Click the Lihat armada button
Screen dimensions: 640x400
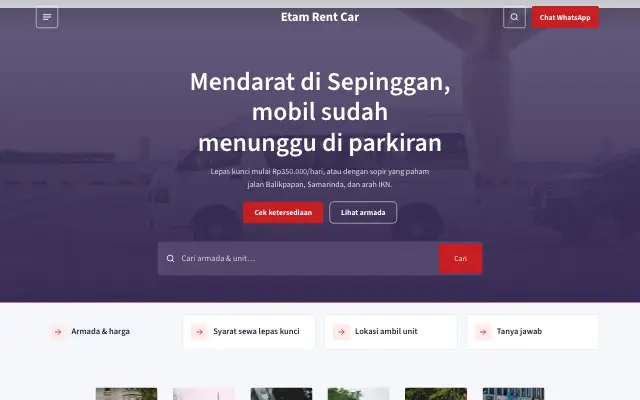click(363, 212)
